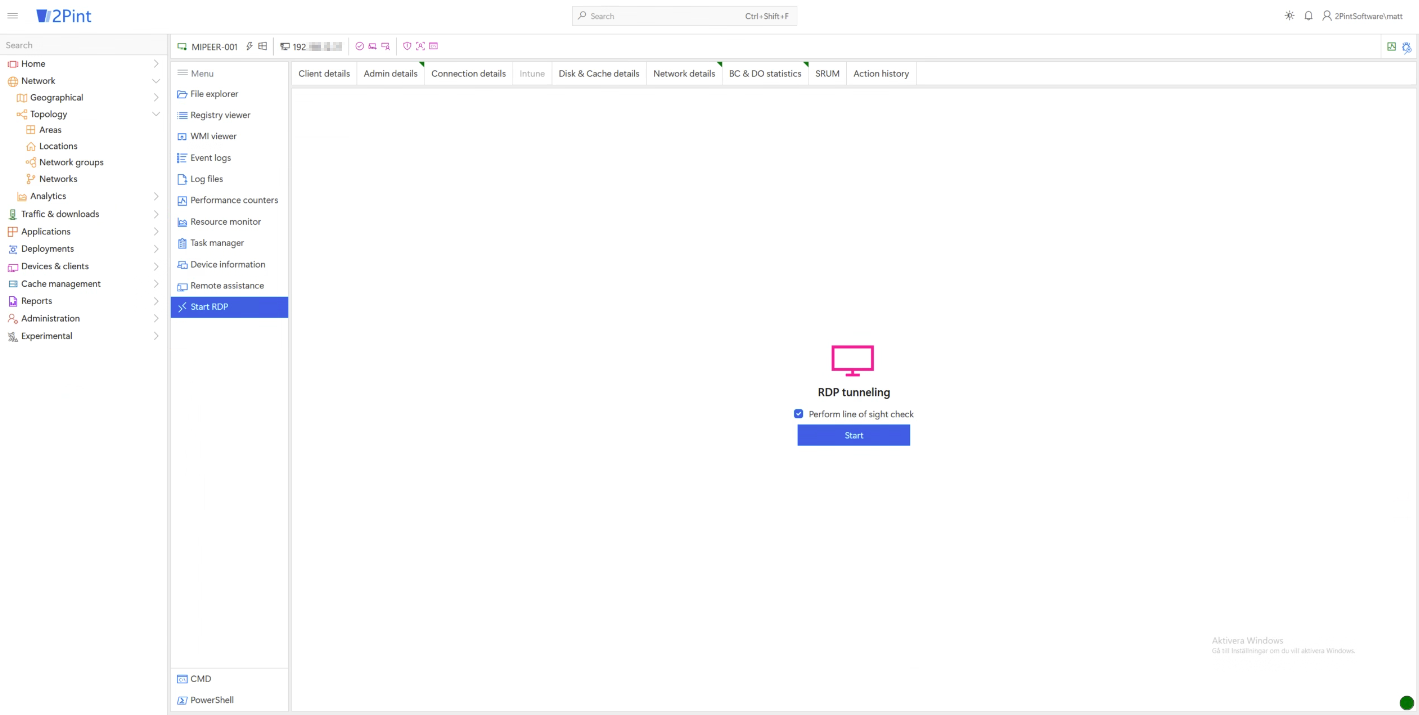Click the pink face-scan toolbar icon

tap(420, 47)
